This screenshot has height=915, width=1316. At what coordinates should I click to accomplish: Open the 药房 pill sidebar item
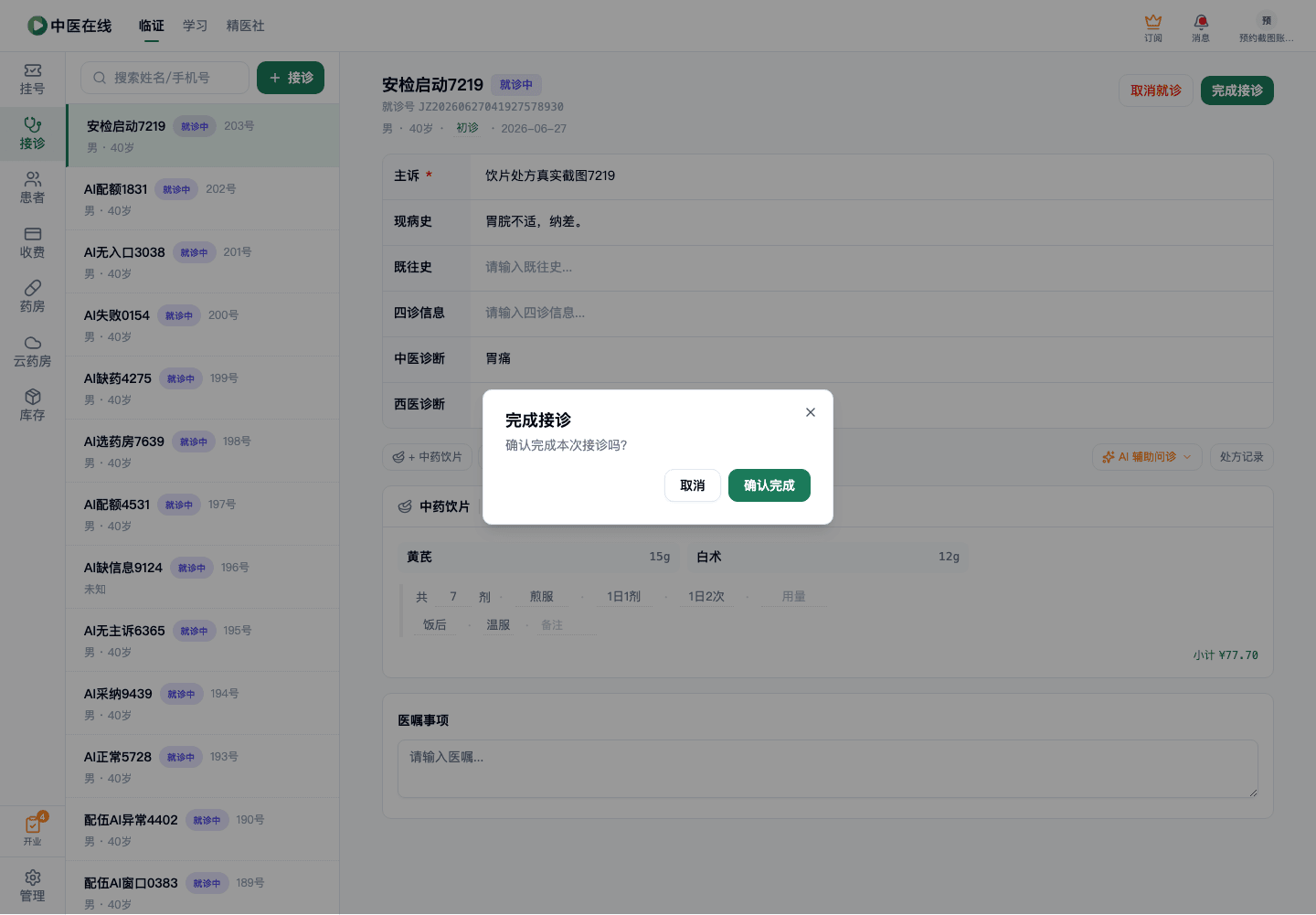click(x=32, y=296)
